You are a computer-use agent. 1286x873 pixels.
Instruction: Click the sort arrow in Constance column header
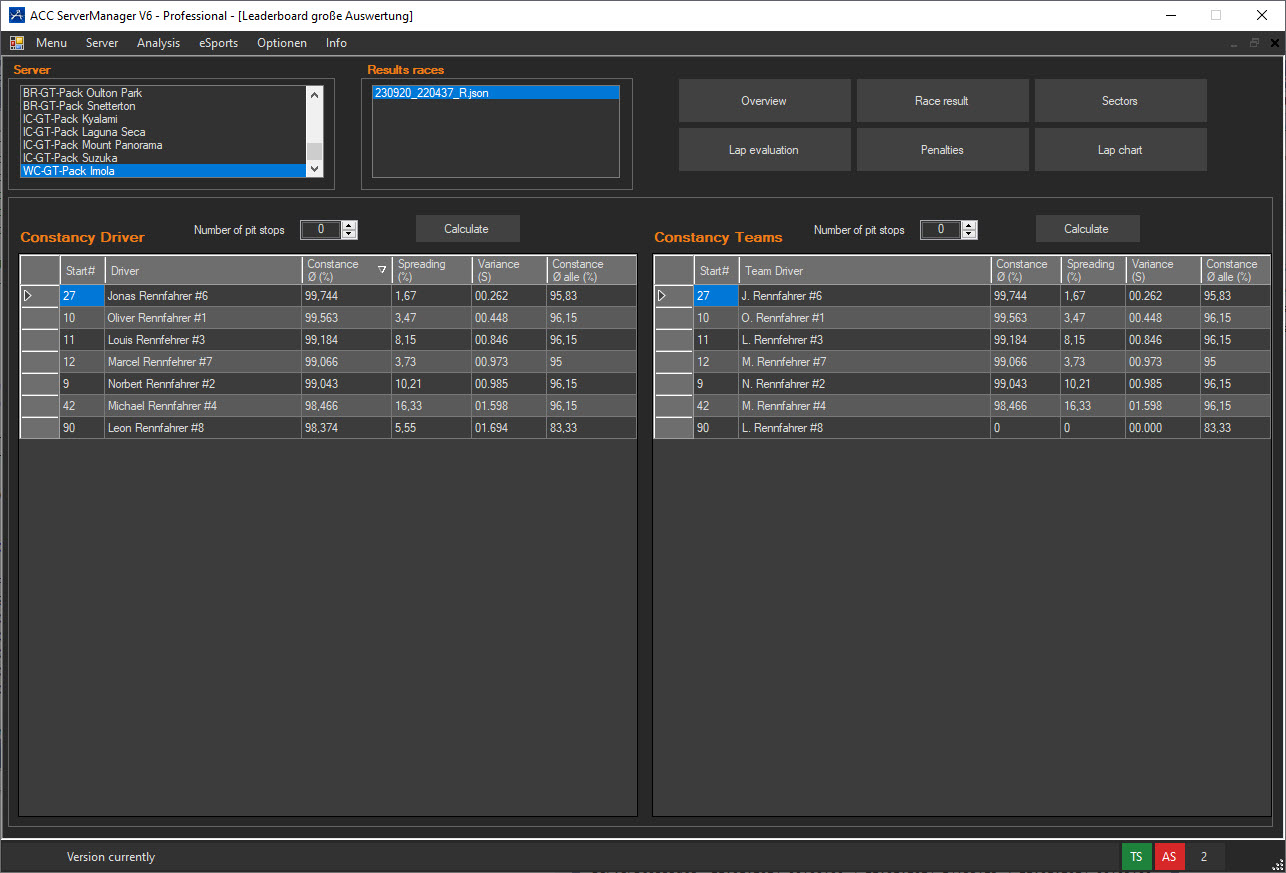tap(381, 270)
